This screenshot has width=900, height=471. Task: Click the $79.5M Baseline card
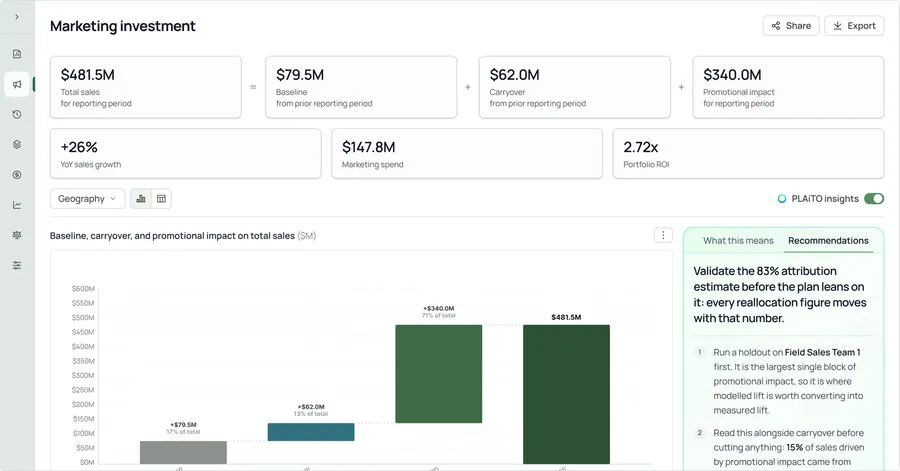(361, 87)
